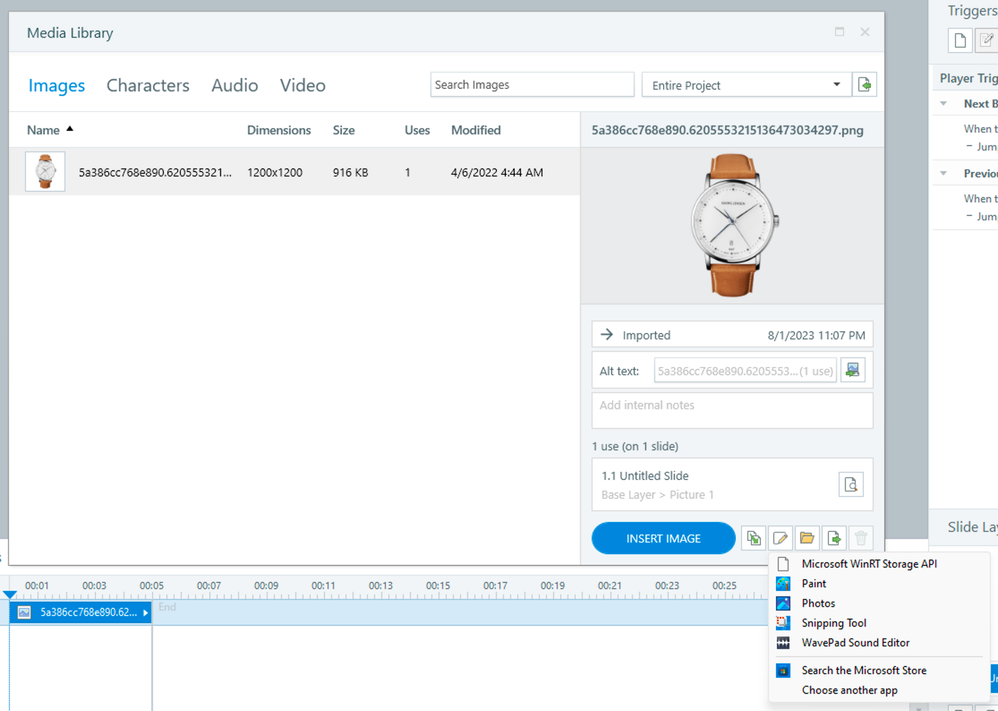
Task: Sort the list by Name column header
Action: (x=44, y=130)
